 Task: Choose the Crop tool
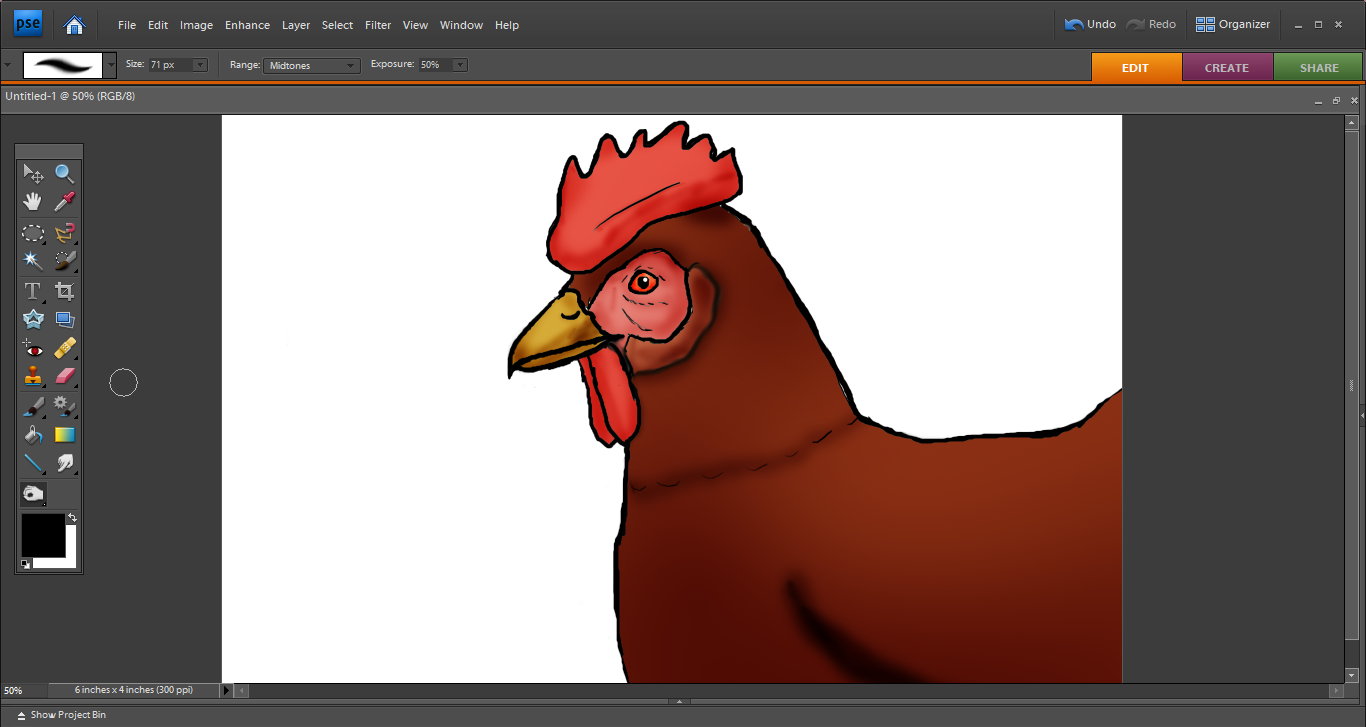(x=65, y=291)
